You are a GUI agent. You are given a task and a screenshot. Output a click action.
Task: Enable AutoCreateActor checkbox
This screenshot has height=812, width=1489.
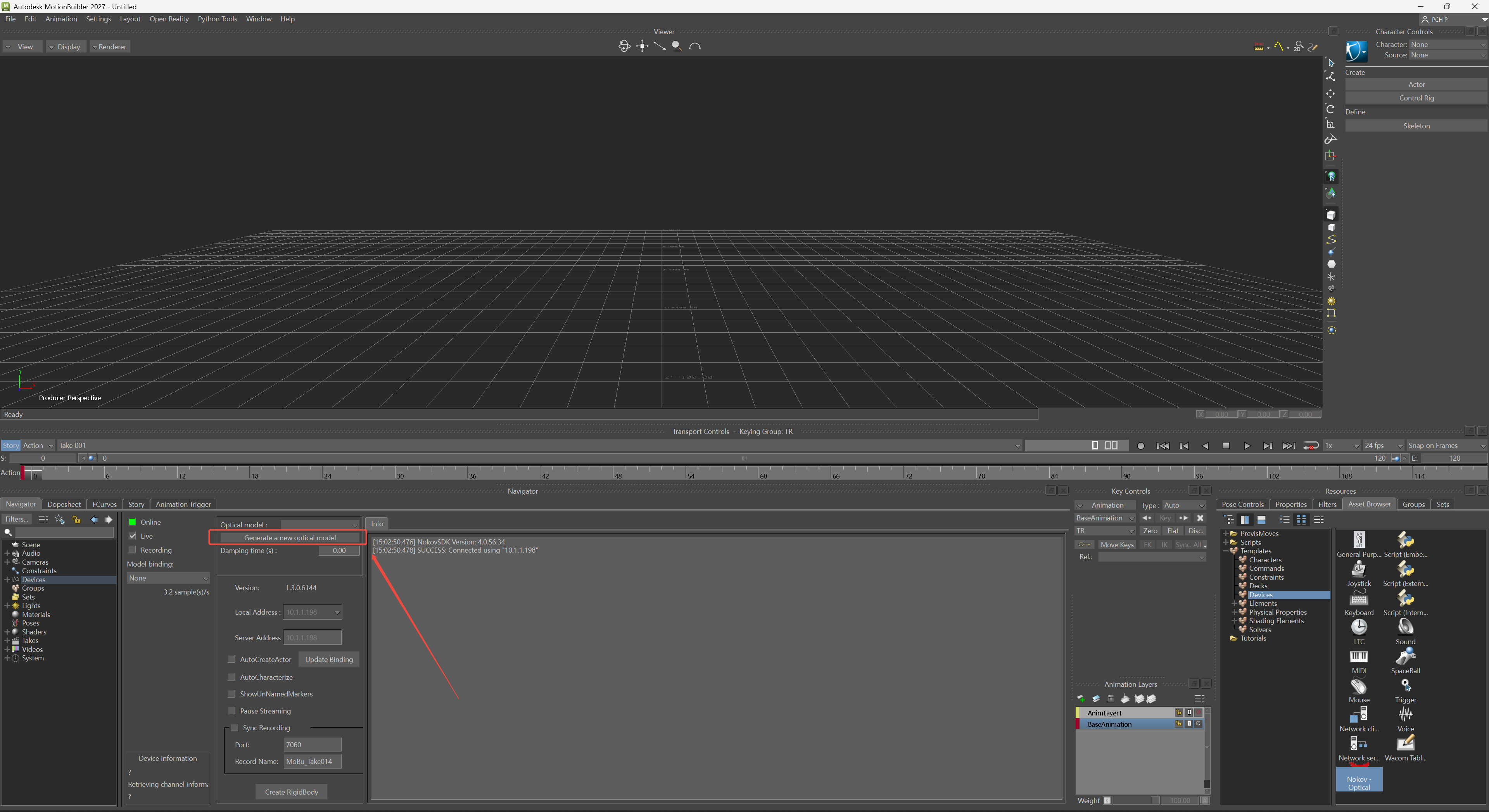(232, 659)
